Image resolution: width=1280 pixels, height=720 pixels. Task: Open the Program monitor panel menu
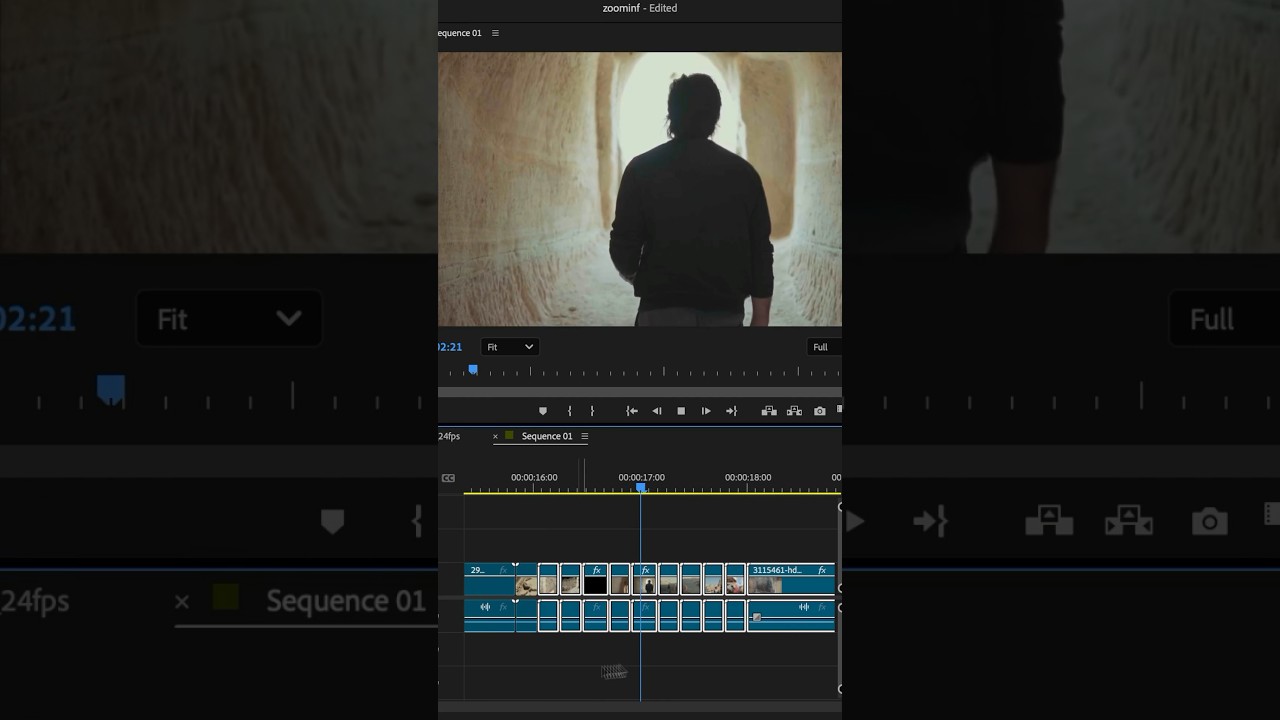pos(495,33)
